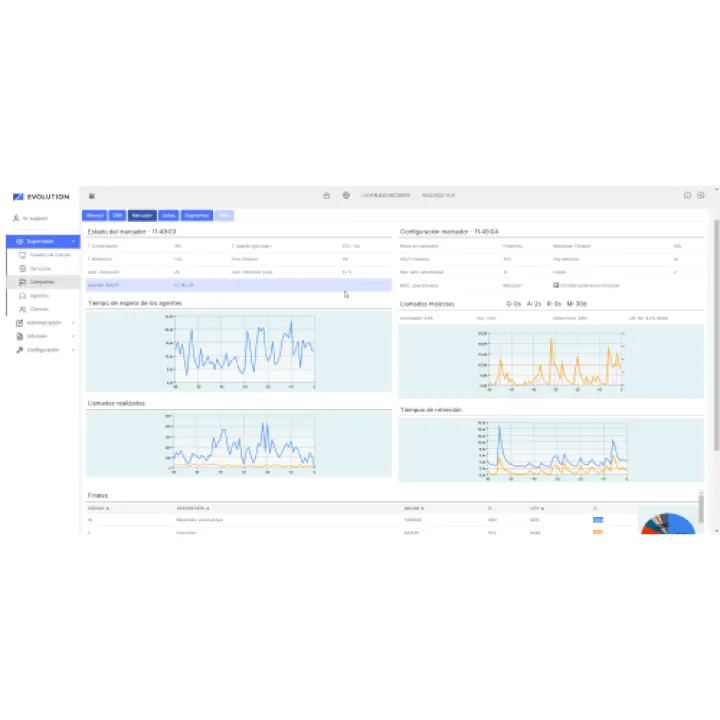Open Campañas in the sidebar
The width and height of the screenshot is (720, 720).
click(42, 282)
